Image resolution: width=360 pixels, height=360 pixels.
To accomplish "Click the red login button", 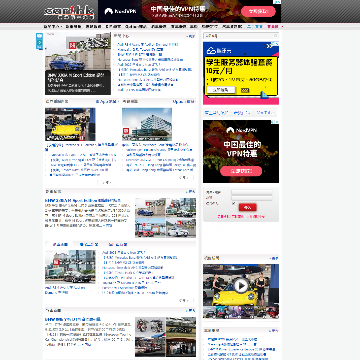I will click(248, 207).
